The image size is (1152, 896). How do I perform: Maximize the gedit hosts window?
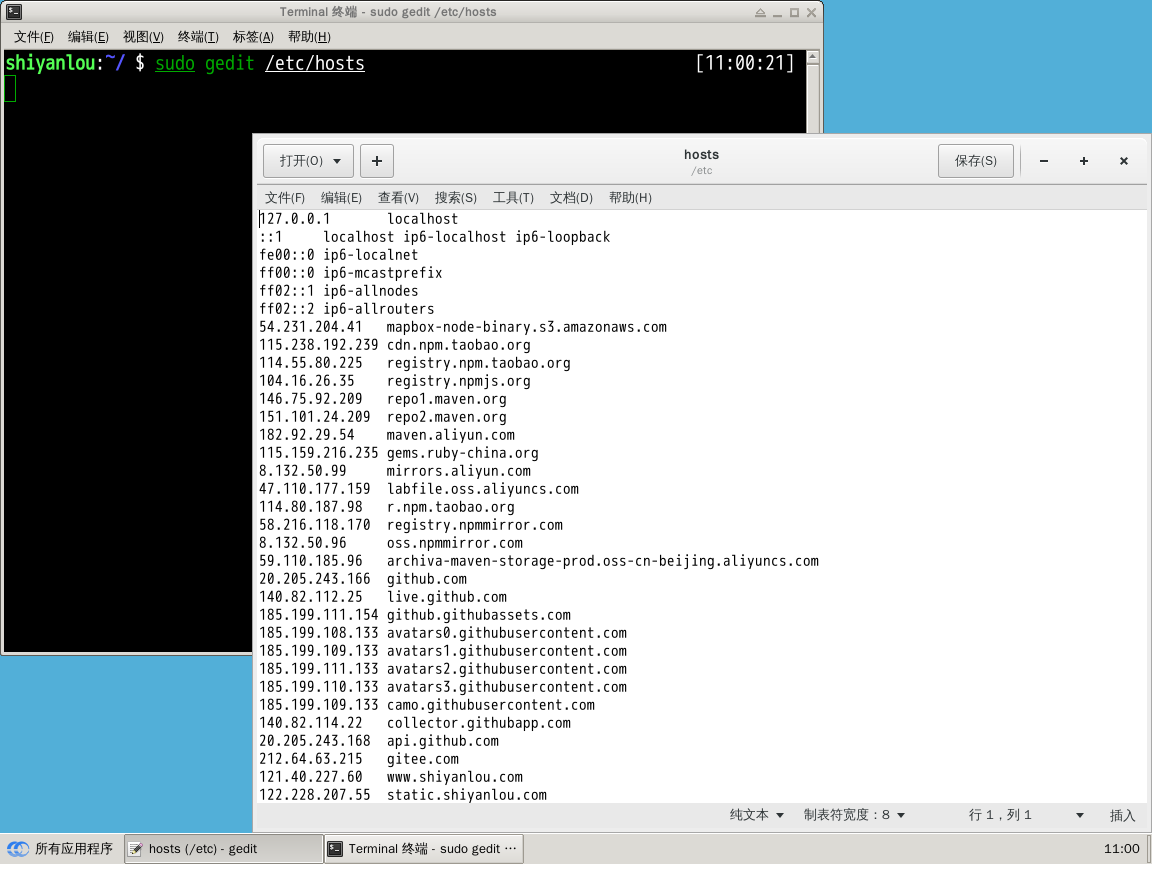(1084, 161)
